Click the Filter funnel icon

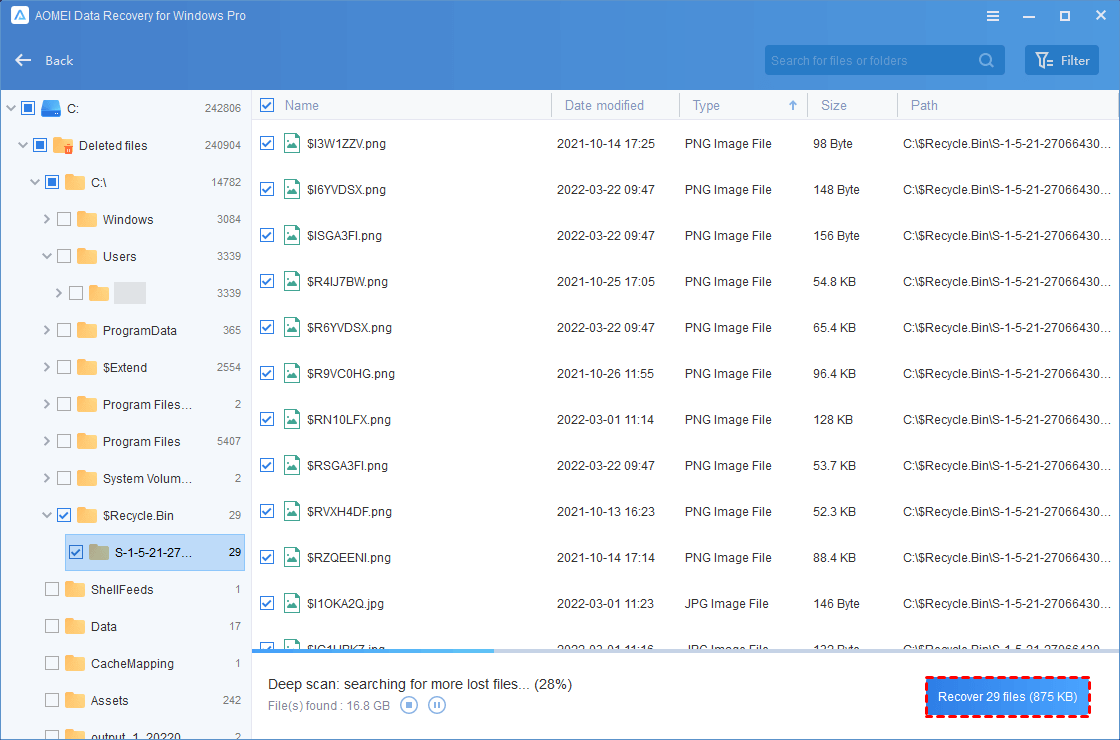point(1045,60)
